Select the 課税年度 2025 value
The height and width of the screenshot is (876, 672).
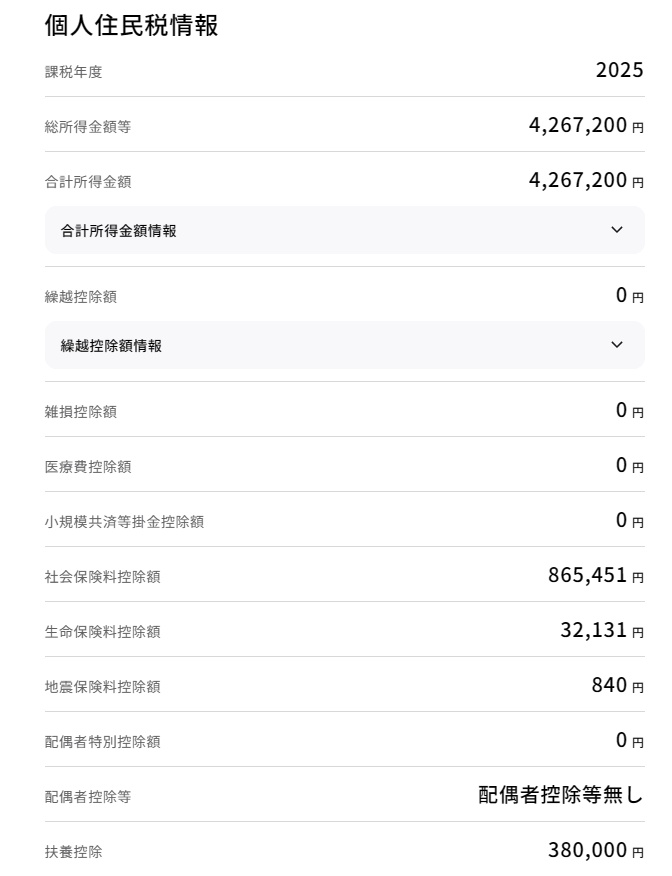coord(619,70)
